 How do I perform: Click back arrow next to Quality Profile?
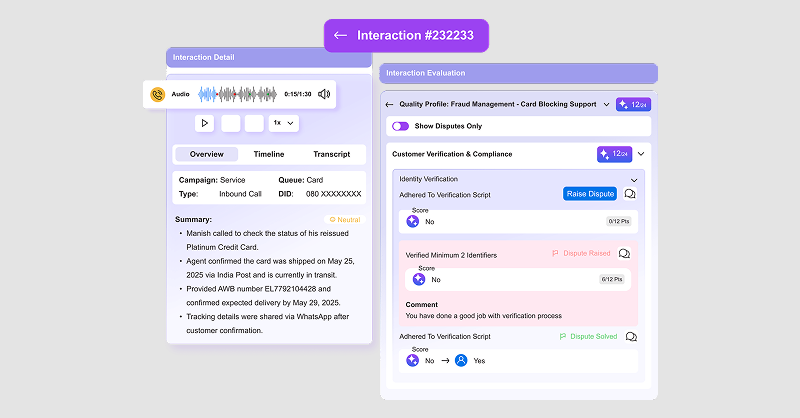click(389, 104)
